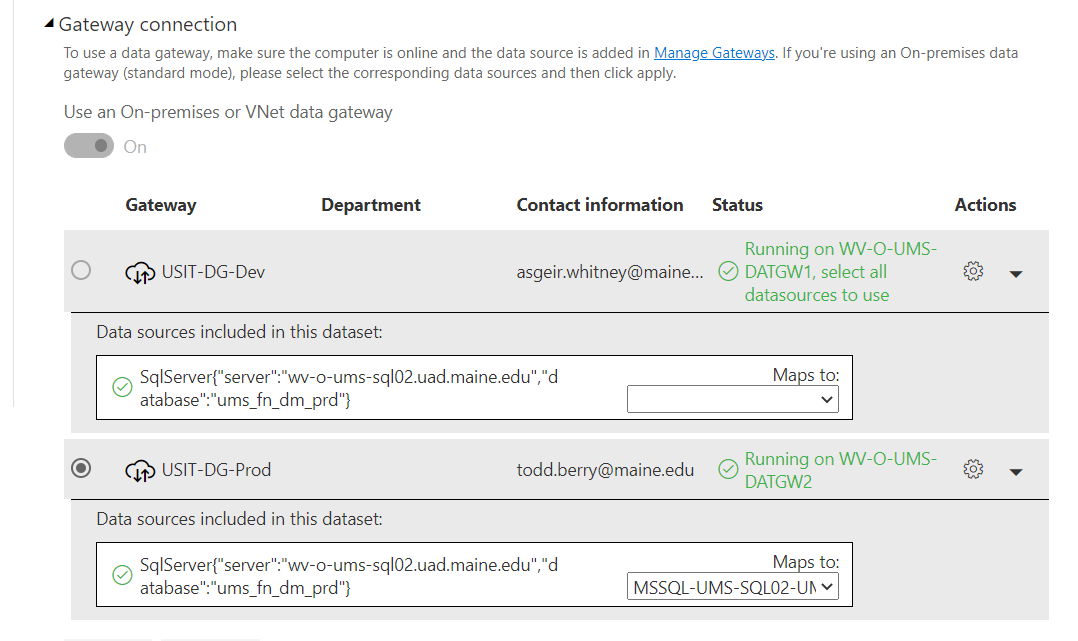This screenshot has height=641, width=1078.
Task: Click the Status column header
Action: 737,205
